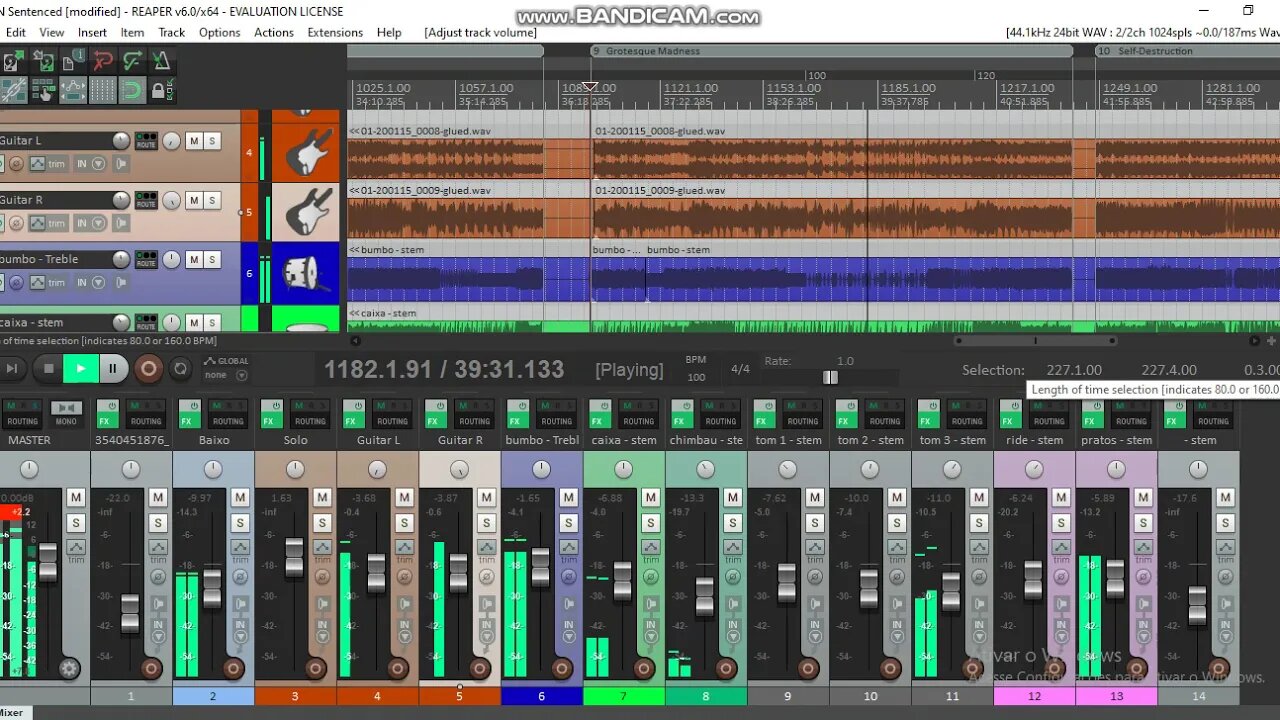
Task: Open Guitar R IN input dropdown in track panel
Action: pyautogui.click(x=90, y=223)
